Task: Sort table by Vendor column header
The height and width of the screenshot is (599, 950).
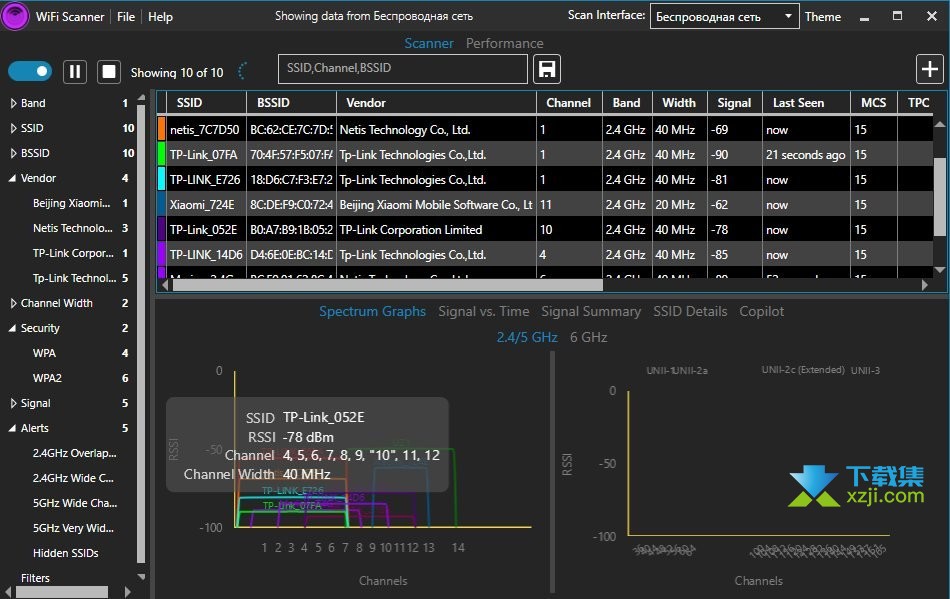Action: (x=436, y=103)
